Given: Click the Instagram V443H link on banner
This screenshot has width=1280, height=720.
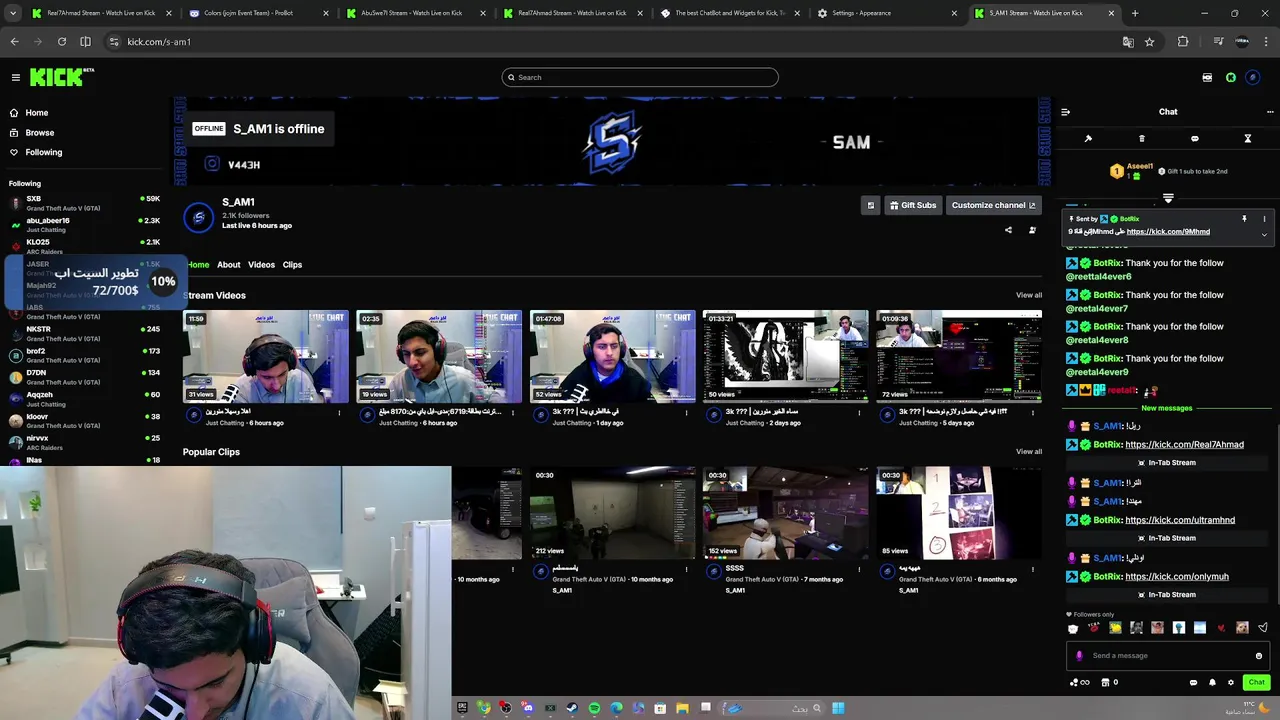Looking at the screenshot, I should (x=233, y=165).
